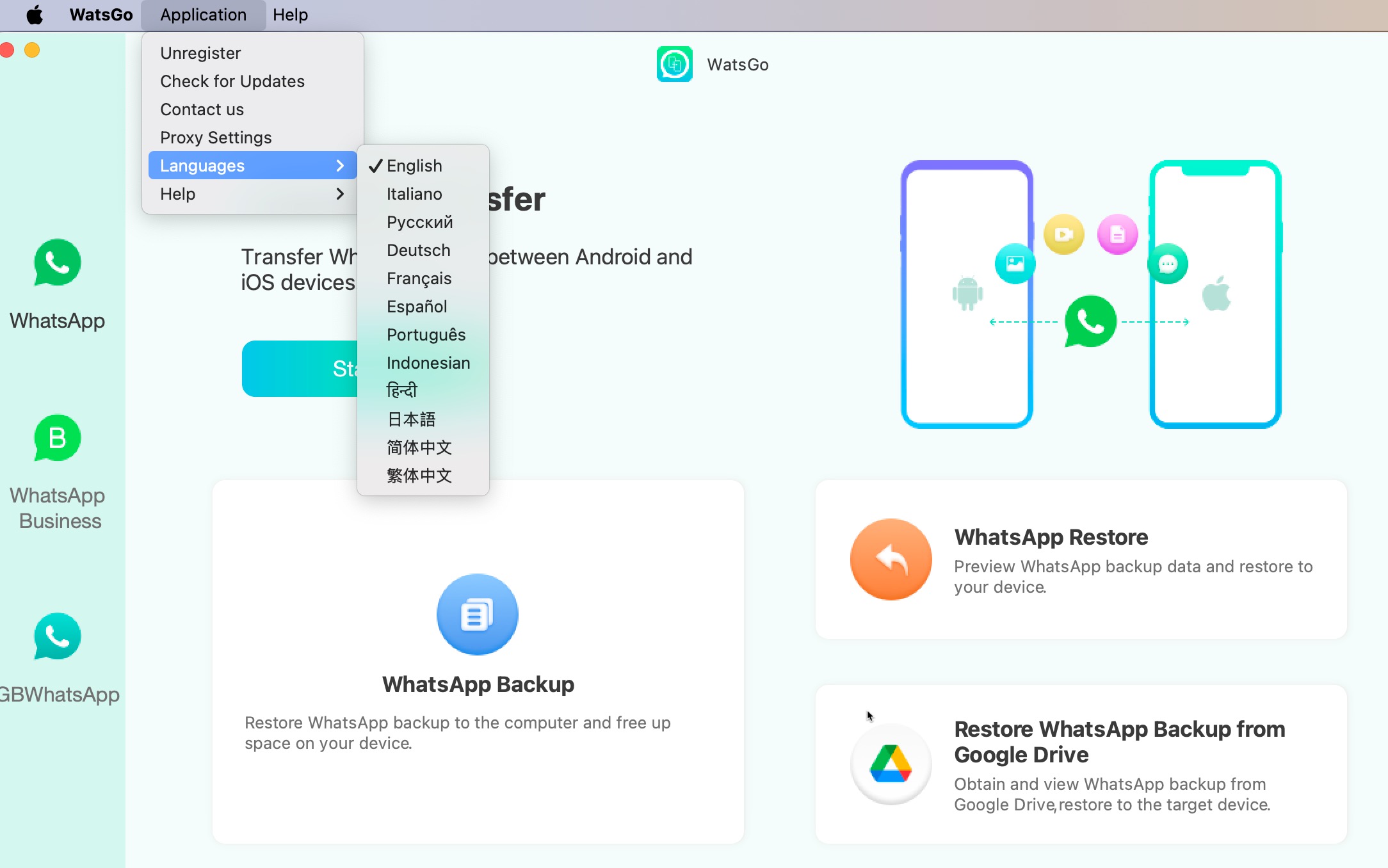Open the Restore WhatsApp Backup from Google Drive card
The height and width of the screenshot is (868, 1388).
point(1081,764)
